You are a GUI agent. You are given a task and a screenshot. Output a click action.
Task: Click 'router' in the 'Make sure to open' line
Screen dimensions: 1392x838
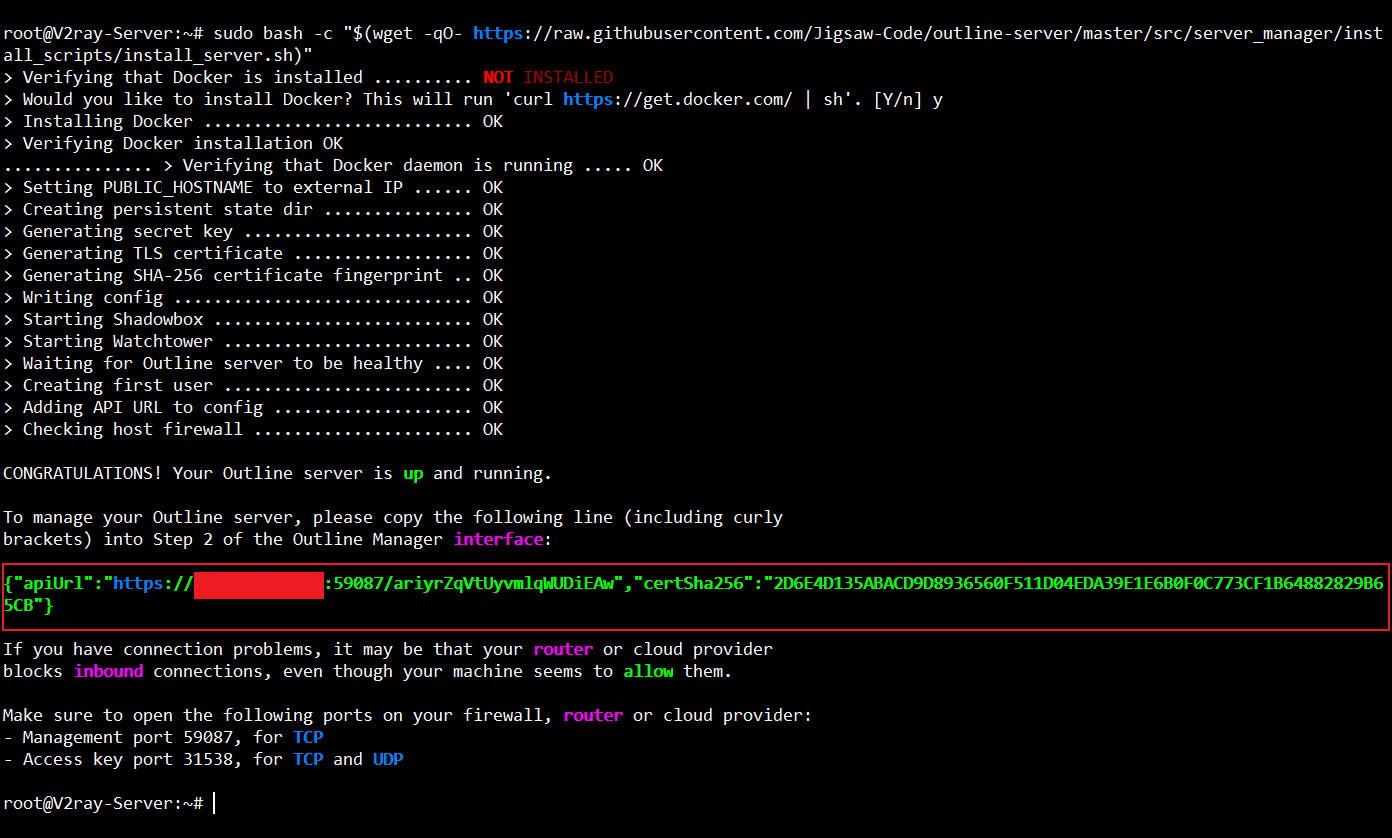593,715
